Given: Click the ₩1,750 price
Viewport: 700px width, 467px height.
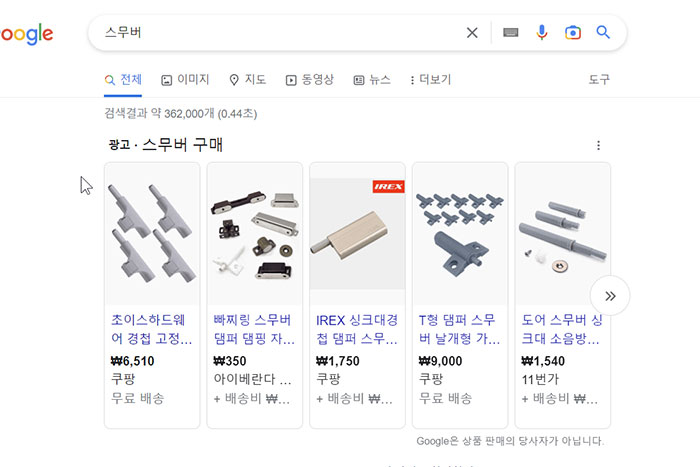Looking at the screenshot, I should tap(338, 361).
